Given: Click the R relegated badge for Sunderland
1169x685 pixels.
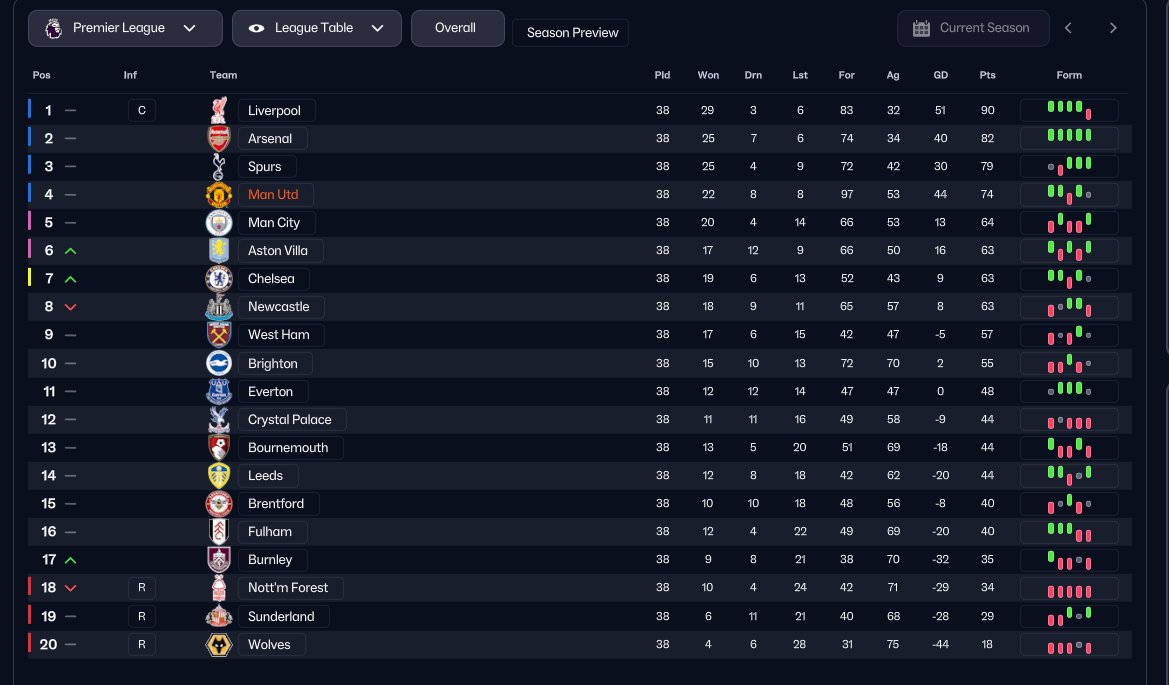Looking at the screenshot, I should pos(142,616).
